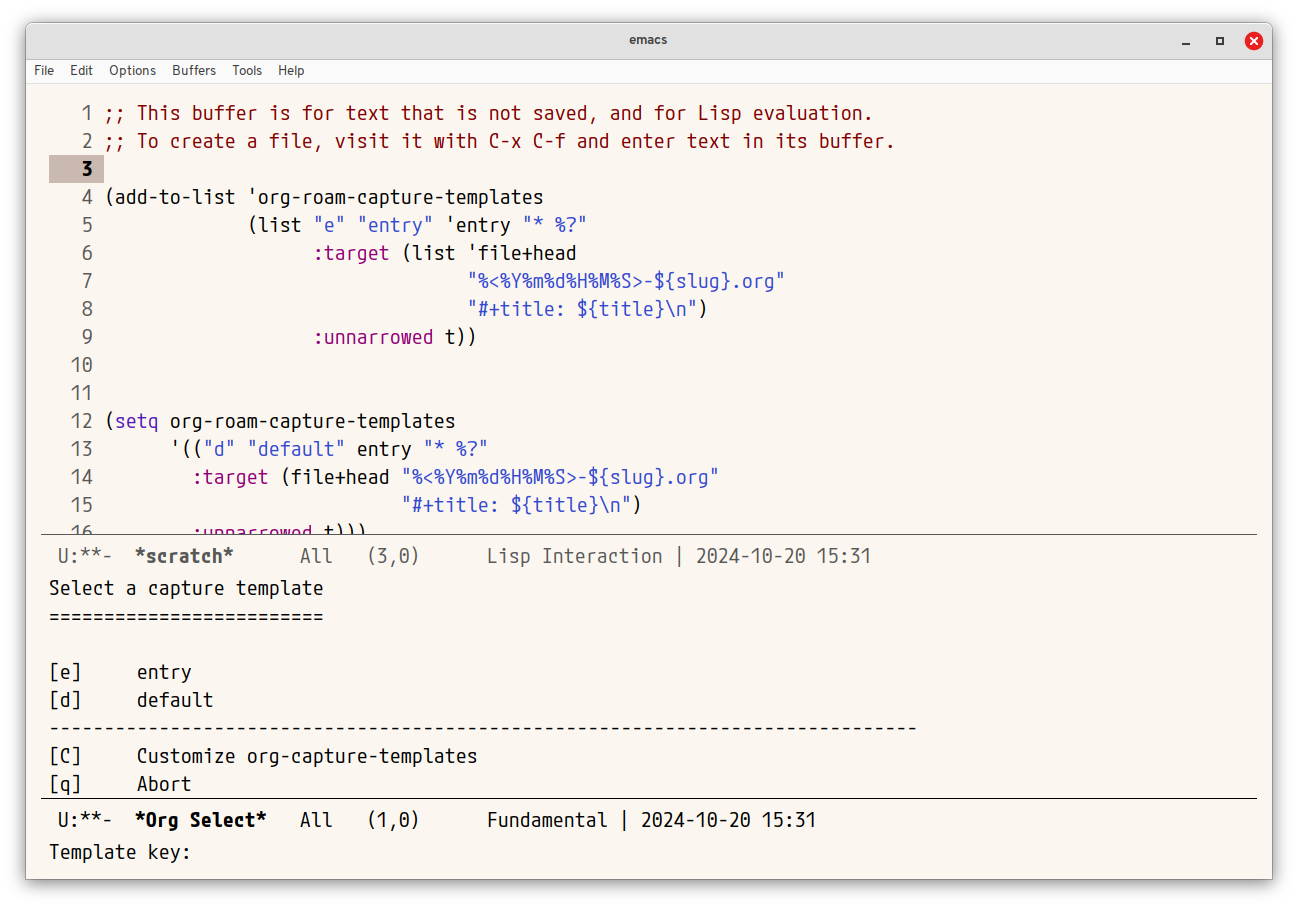Place cursor on add-to-list in line 4
The image size is (1298, 908).
point(175,197)
